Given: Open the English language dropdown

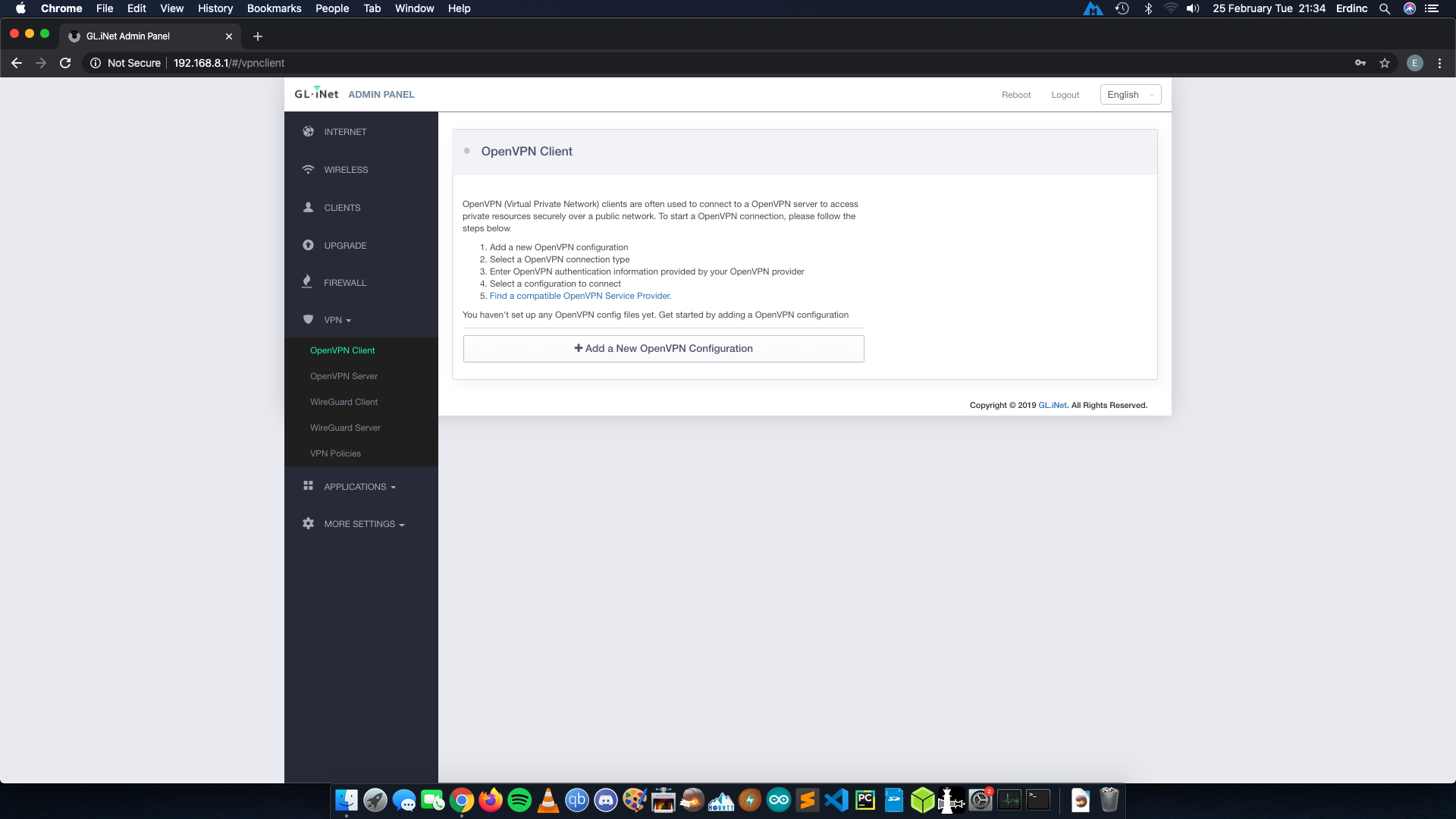Looking at the screenshot, I should (x=1130, y=95).
